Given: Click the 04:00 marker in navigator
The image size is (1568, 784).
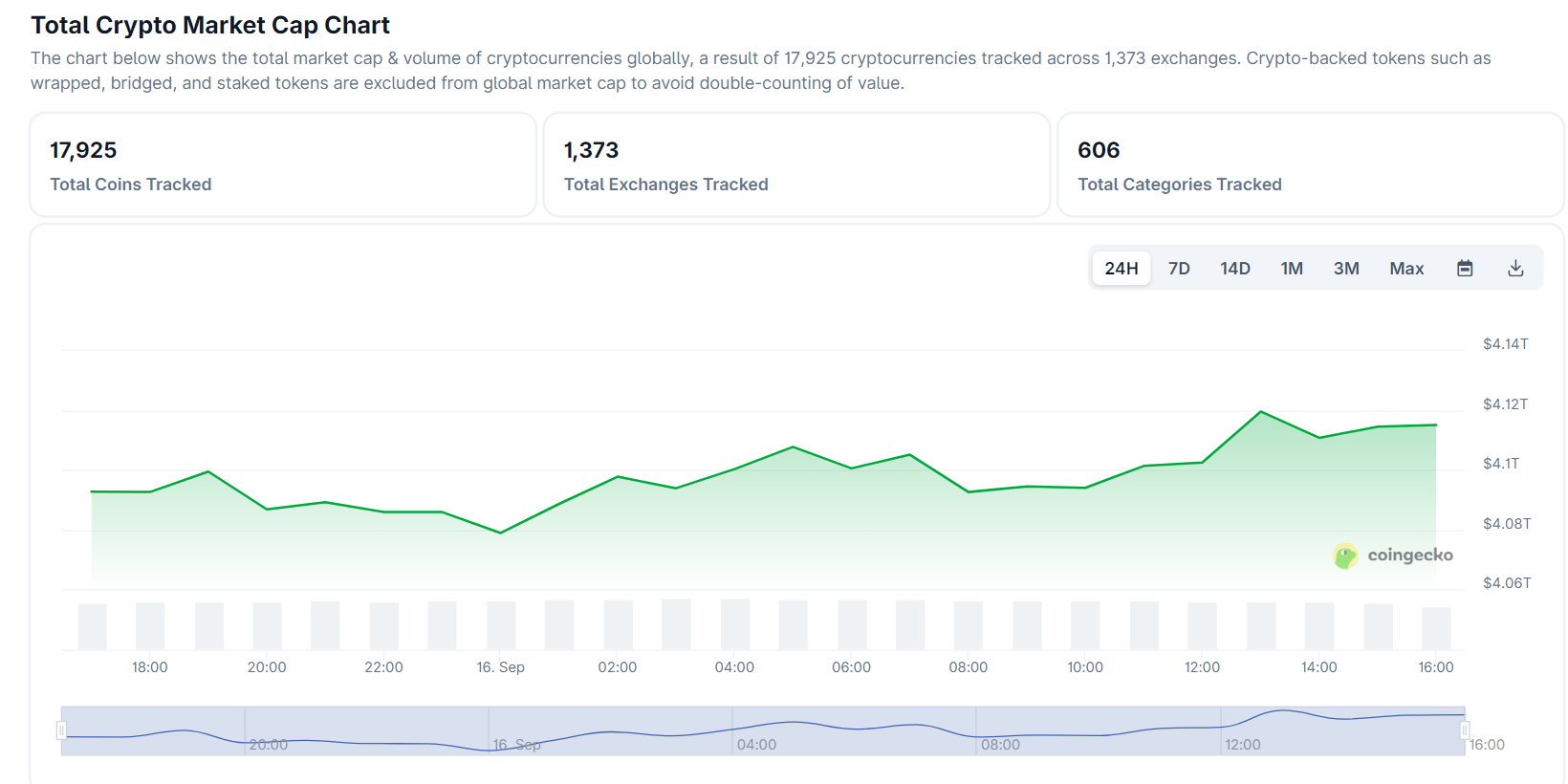Looking at the screenshot, I should (756, 744).
